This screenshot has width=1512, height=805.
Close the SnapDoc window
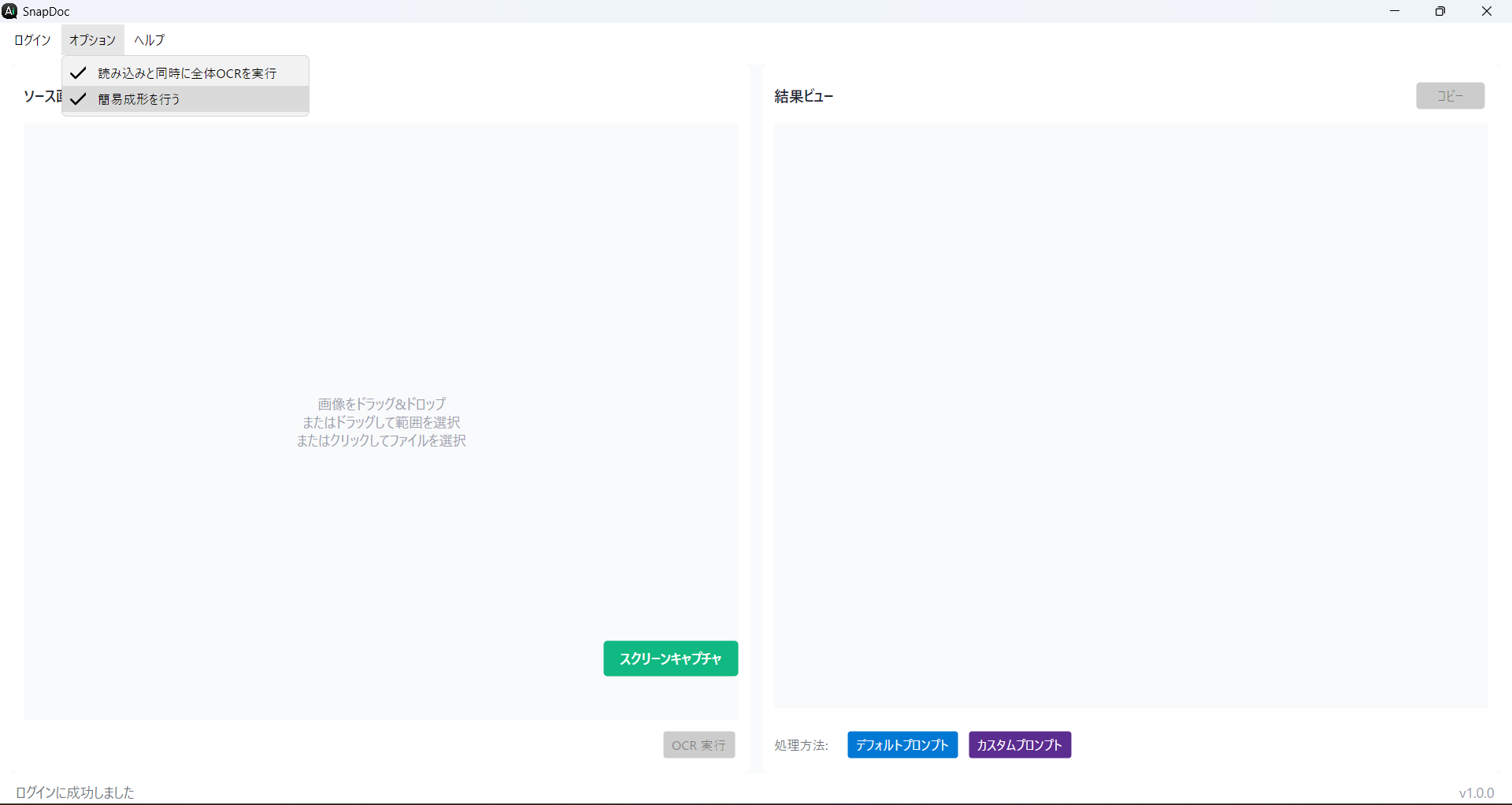1487,11
